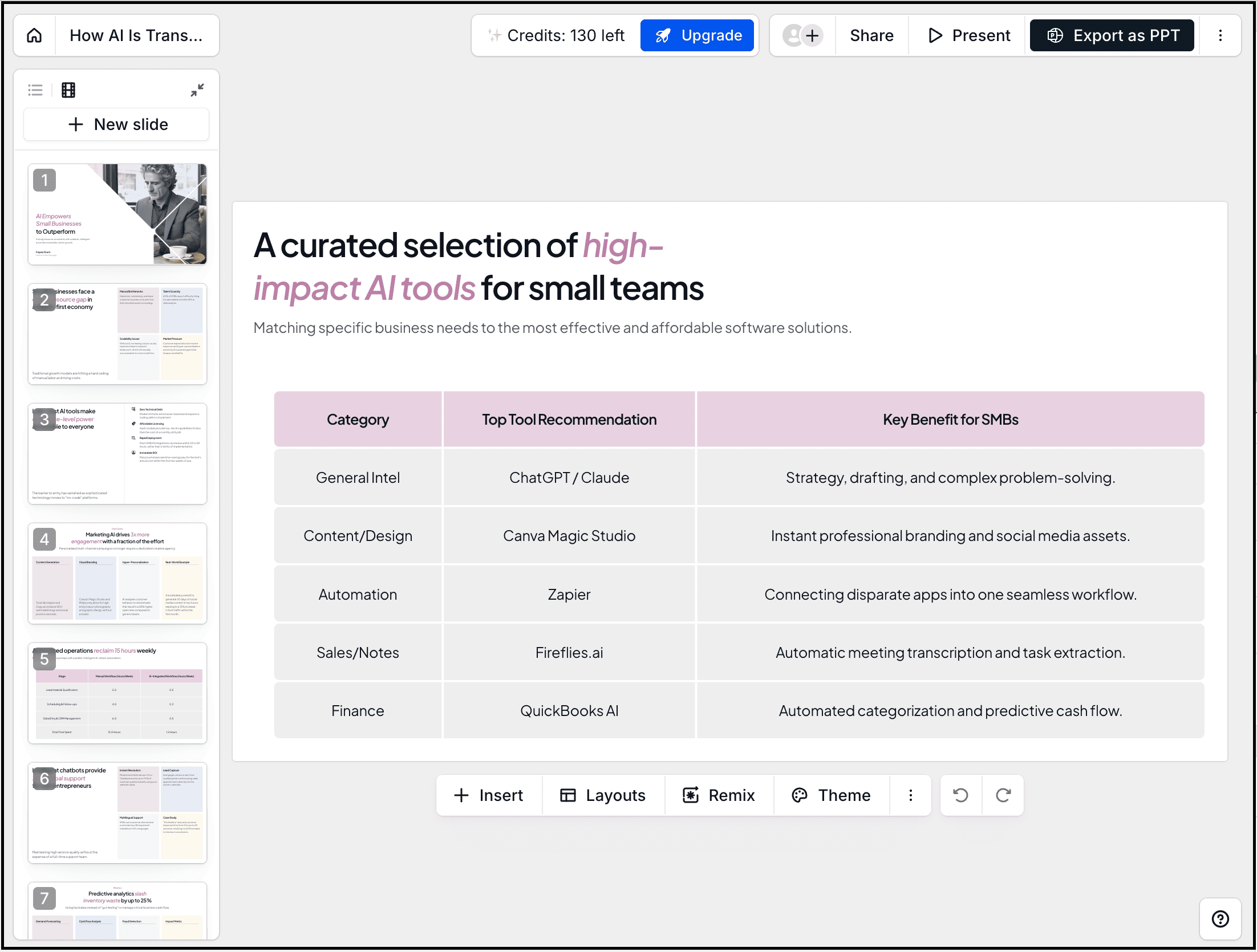Select slide 7 Predictive analytics thumbnail
Screen dimensions: 1257x952
point(117,910)
